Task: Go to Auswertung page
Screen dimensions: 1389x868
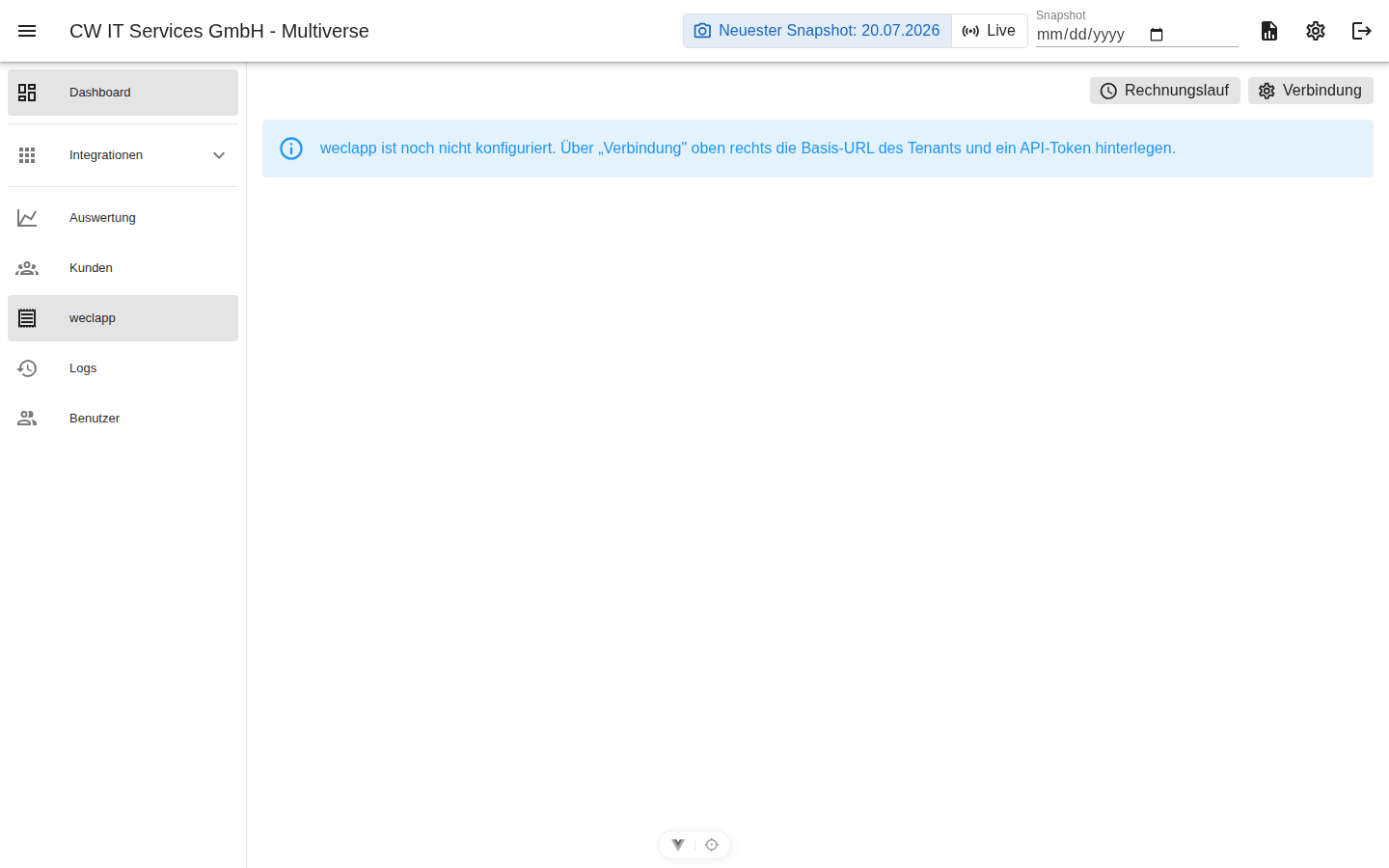Action: click(x=123, y=218)
